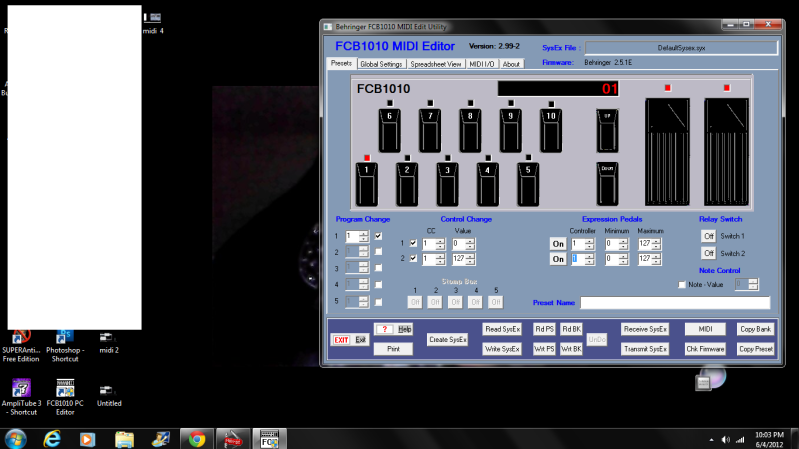Adjust first expression pedal maximum spinner
Viewport: 799px width, 449px height.
(658, 240)
